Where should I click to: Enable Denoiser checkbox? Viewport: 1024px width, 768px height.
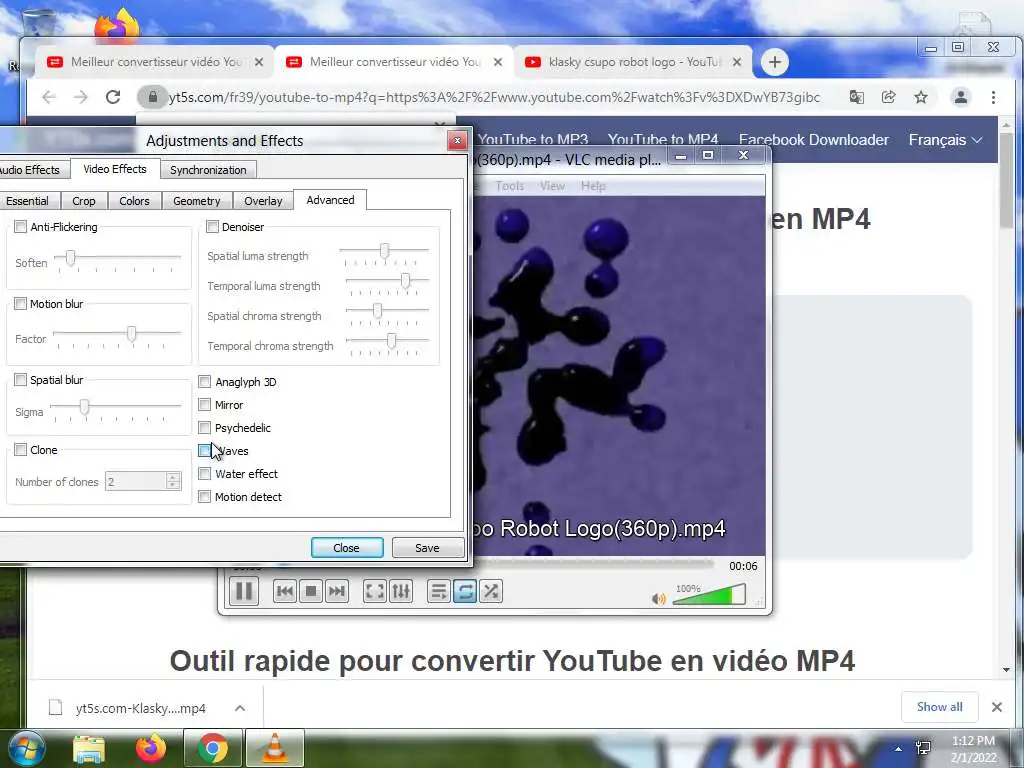click(212, 227)
